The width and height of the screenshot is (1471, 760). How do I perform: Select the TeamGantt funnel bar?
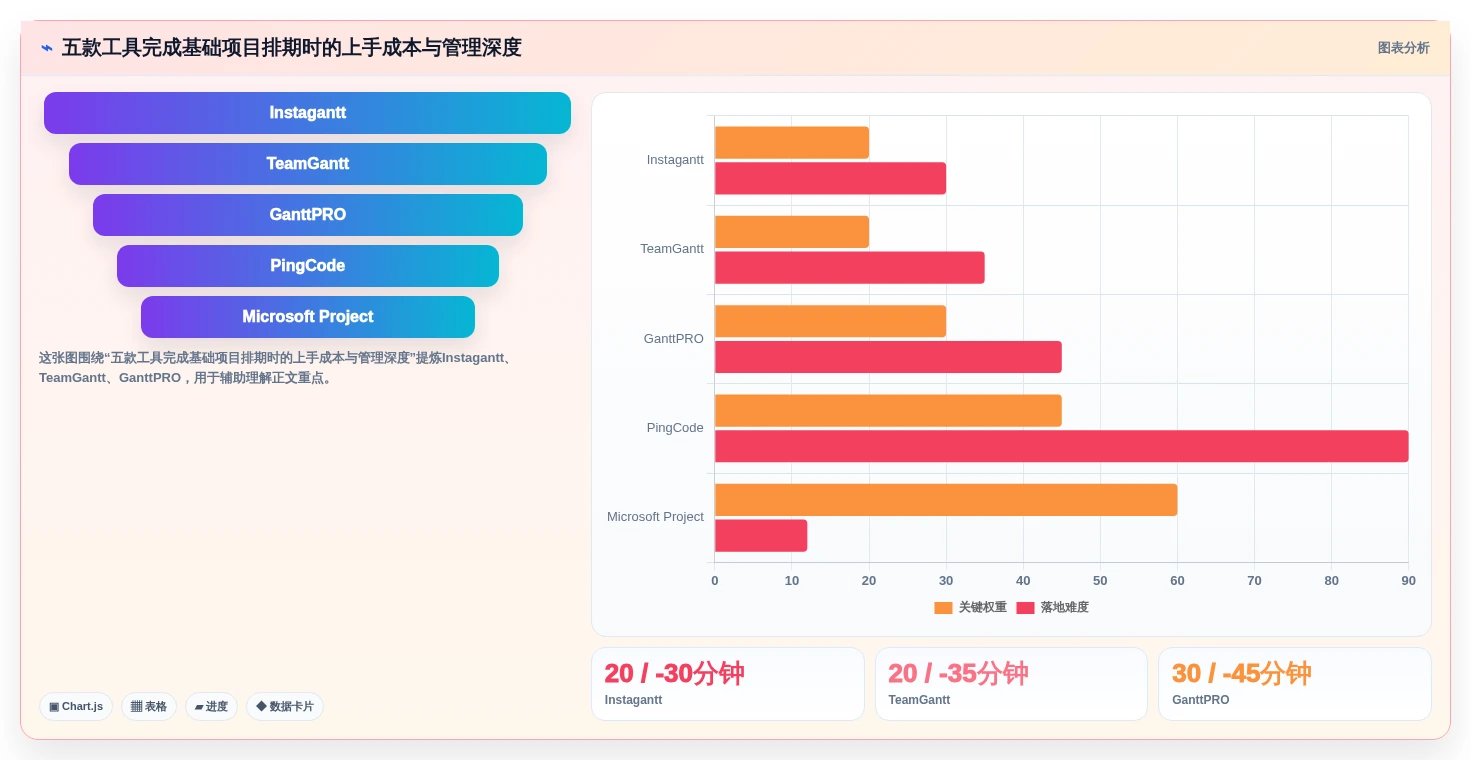click(307, 164)
